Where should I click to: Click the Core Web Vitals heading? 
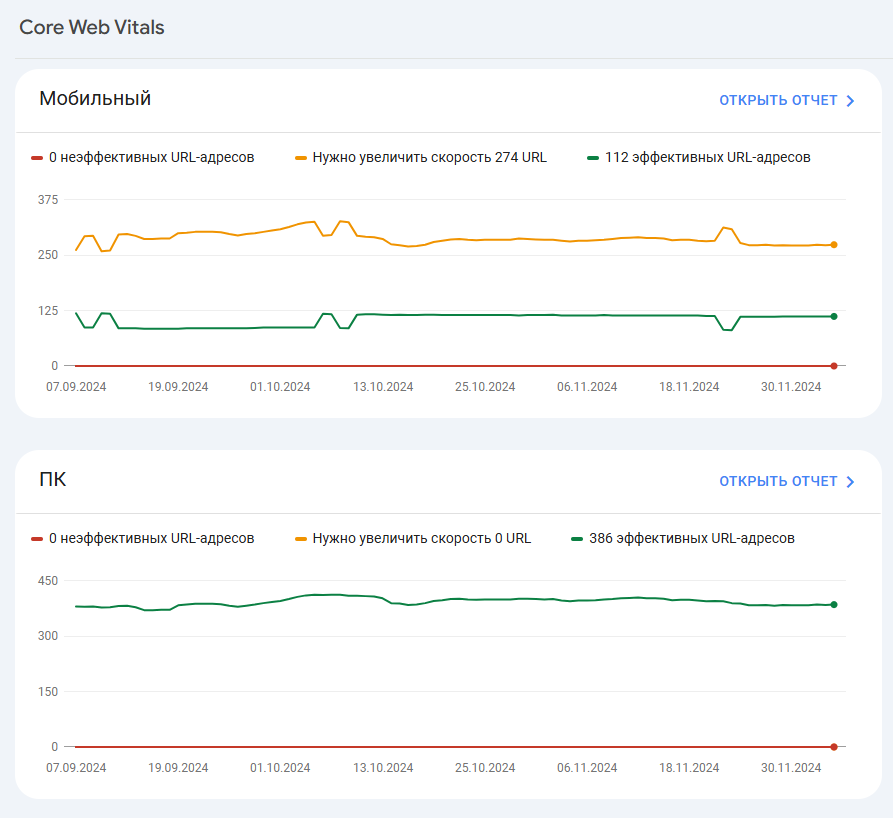pos(91,28)
